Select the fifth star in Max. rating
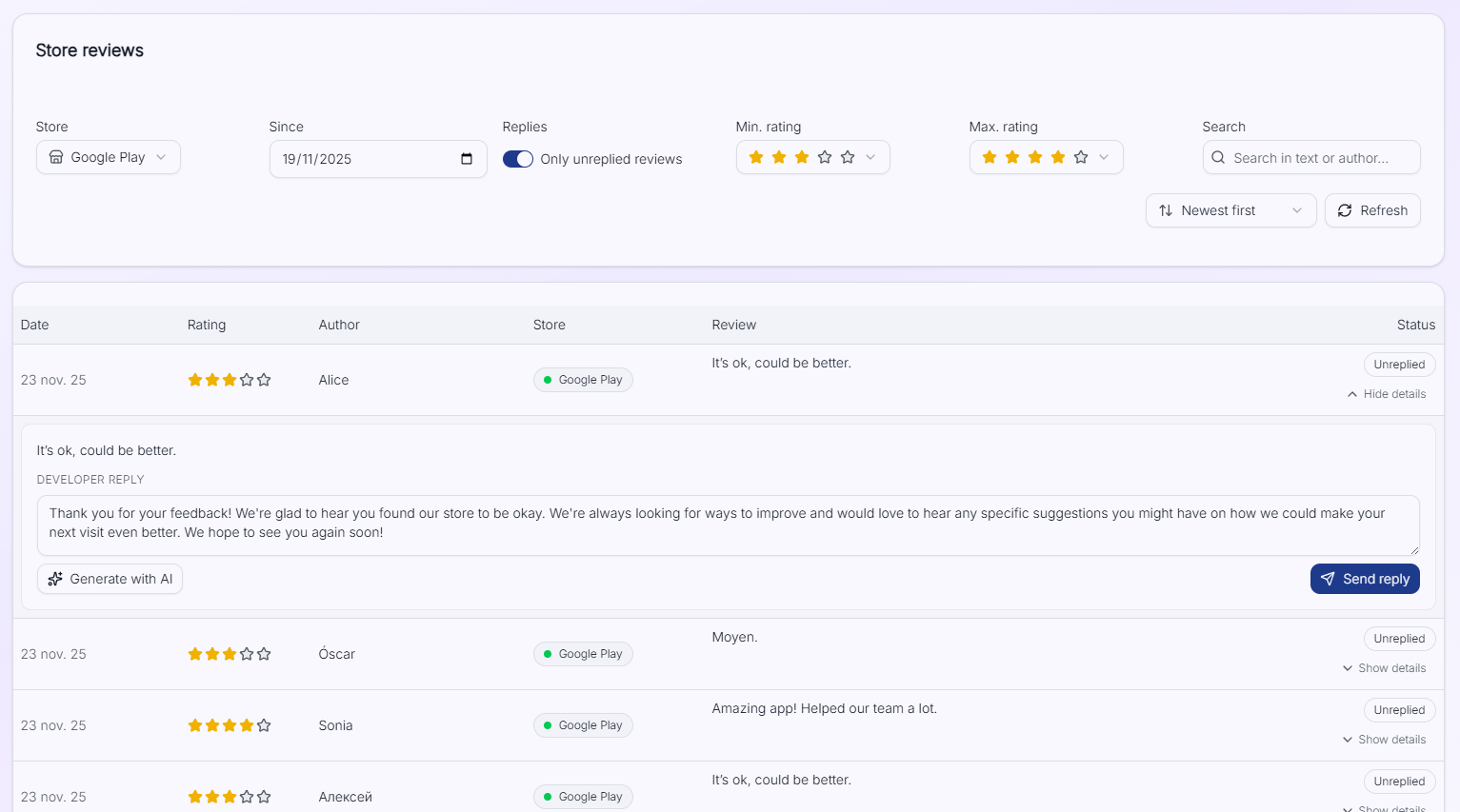1460x812 pixels. tap(1080, 156)
